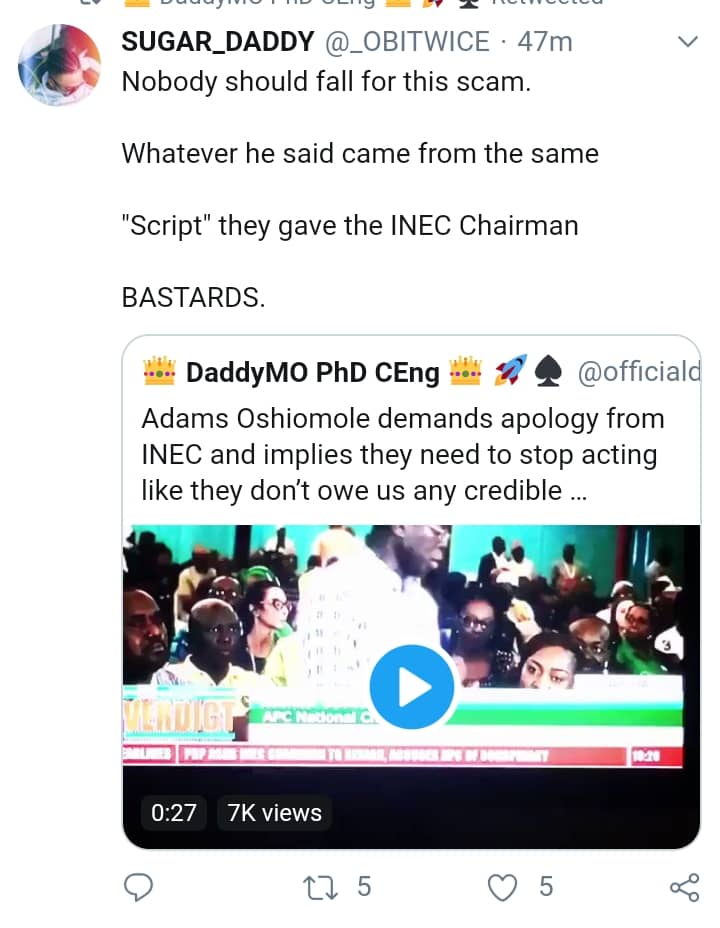720x928 pixels.
Task: Play the quoted tweet video
Action: [411, 687]
